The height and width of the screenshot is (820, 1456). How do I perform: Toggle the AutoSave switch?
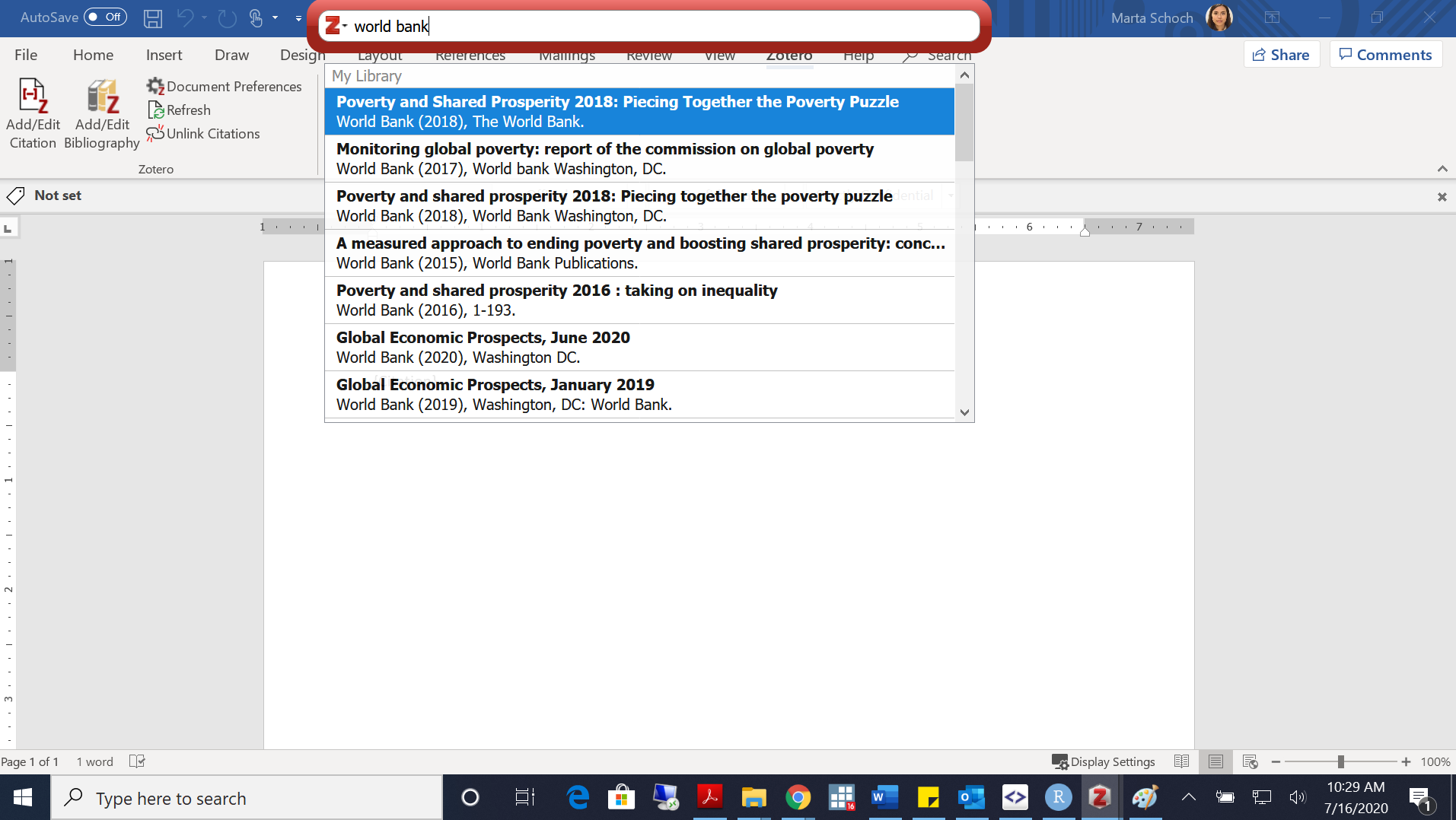pyautogui.click(x=105, y=17)
